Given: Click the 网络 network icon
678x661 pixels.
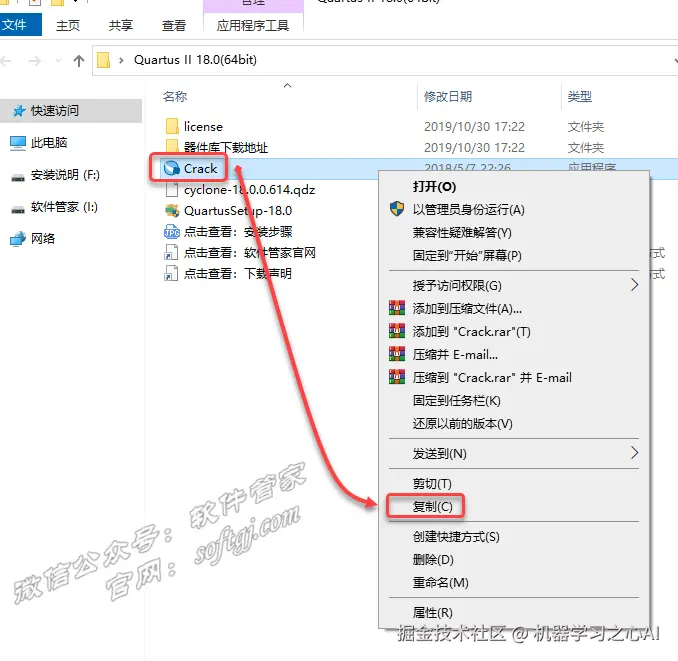Looking at the screenshot, I should 18,239.
